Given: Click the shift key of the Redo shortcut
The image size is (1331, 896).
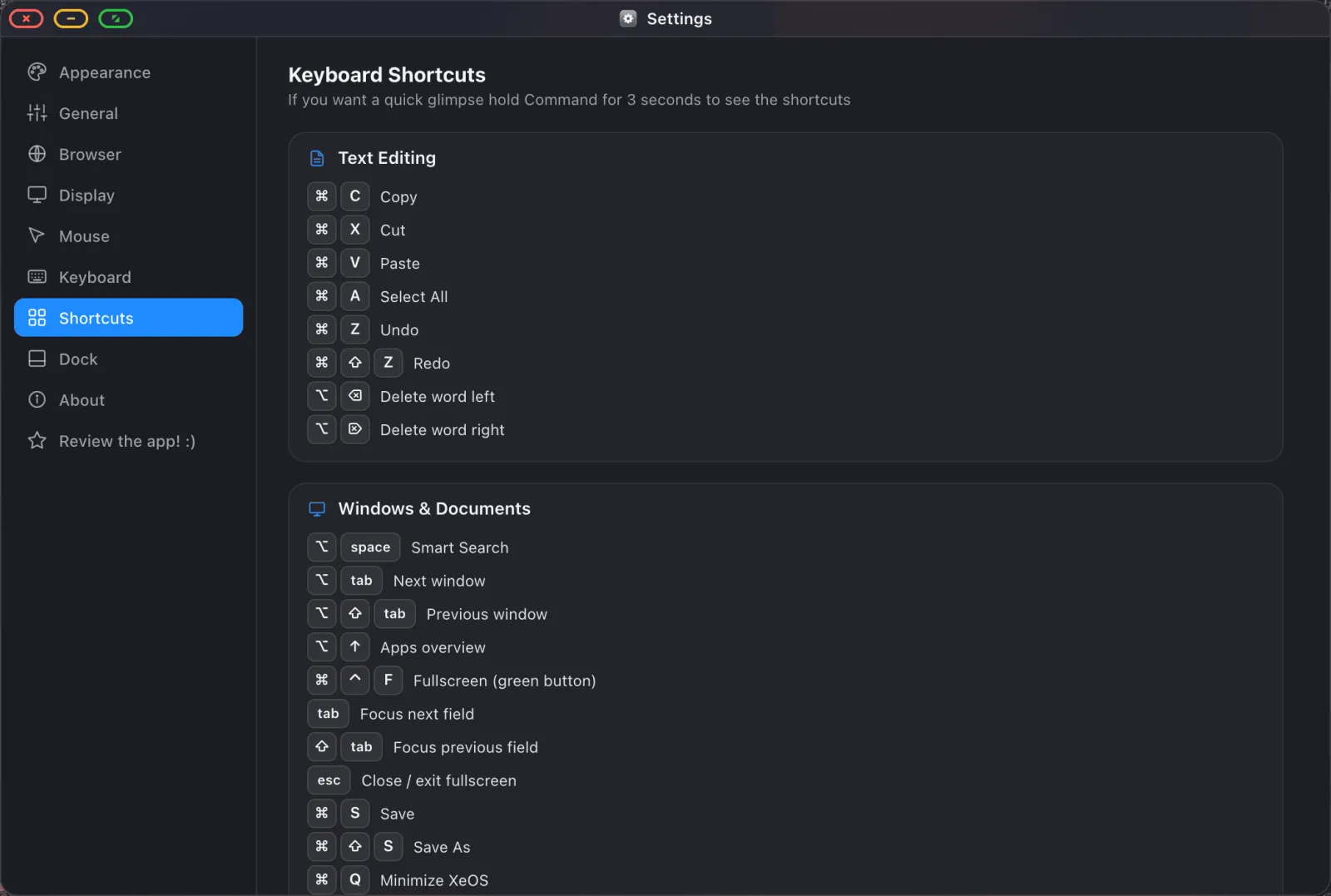Looking at the screenshot, I should [355, 363].
